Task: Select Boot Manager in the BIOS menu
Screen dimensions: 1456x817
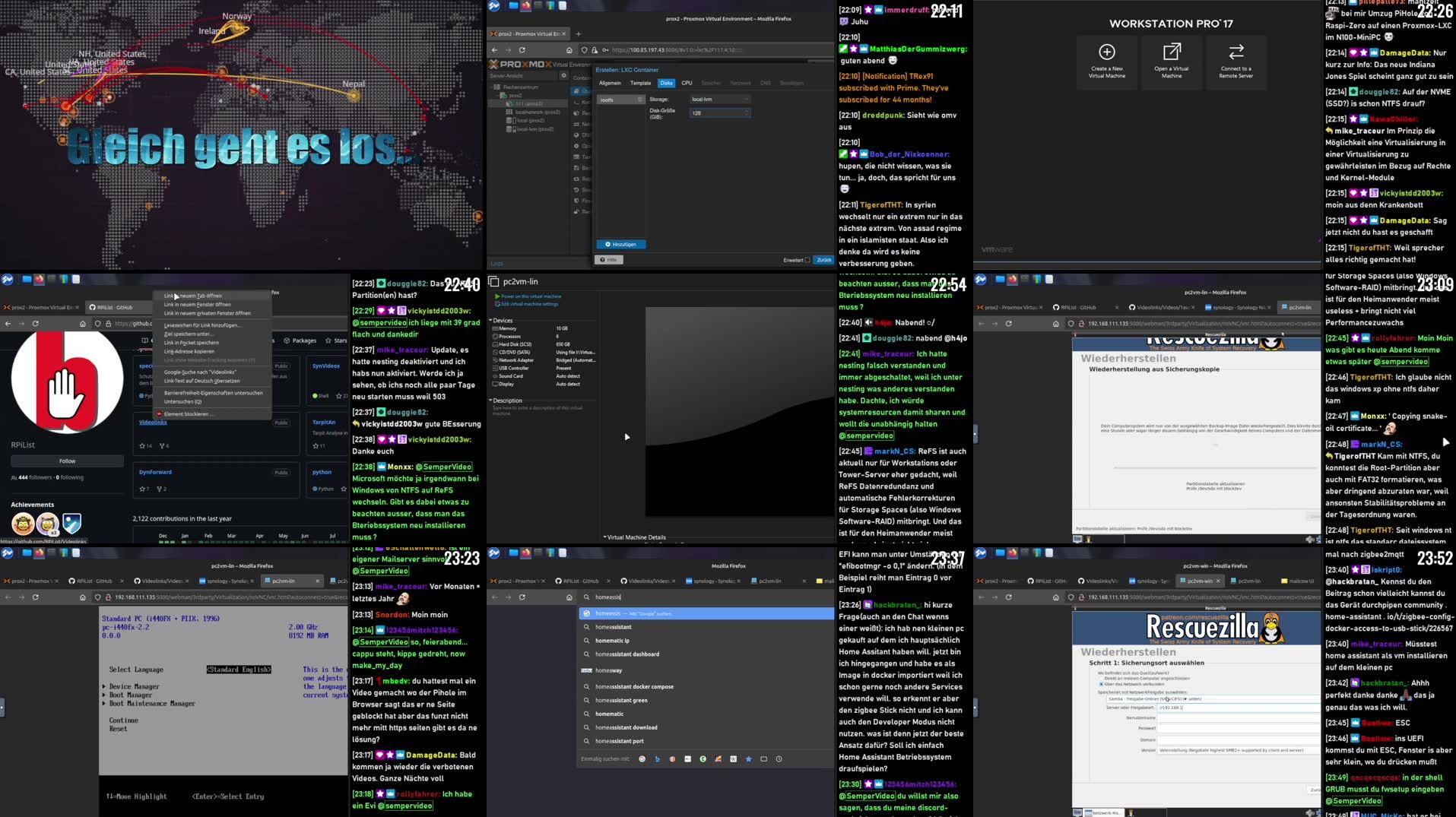Action: click(x=130, y=695)
